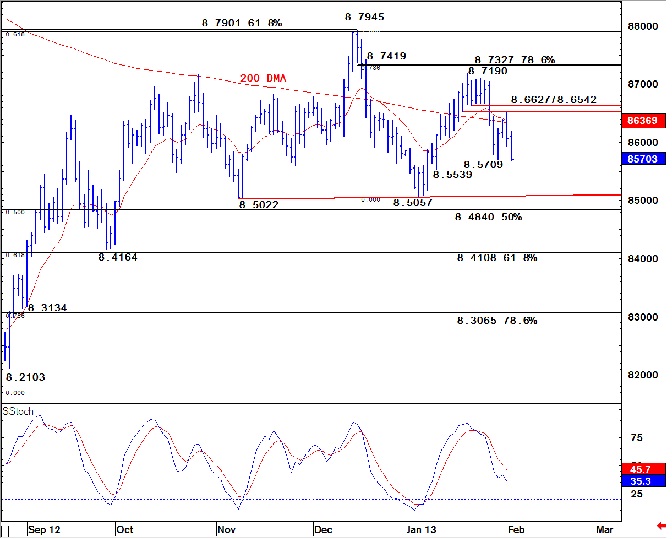Click the Mar date axis label
Screen dimensions: 672x539
coord(604,531)
